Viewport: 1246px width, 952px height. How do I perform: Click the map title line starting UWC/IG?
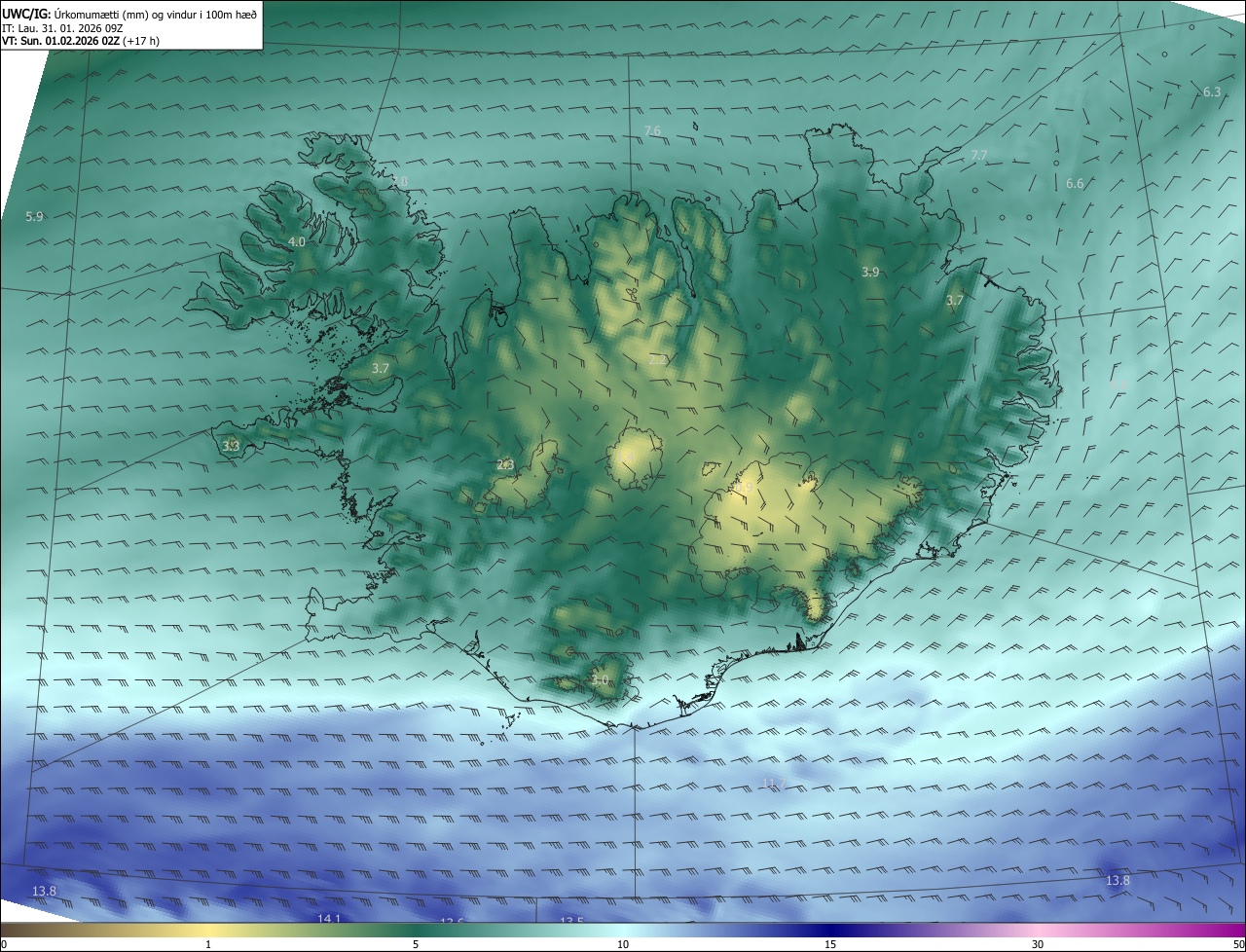pos(129,14)
